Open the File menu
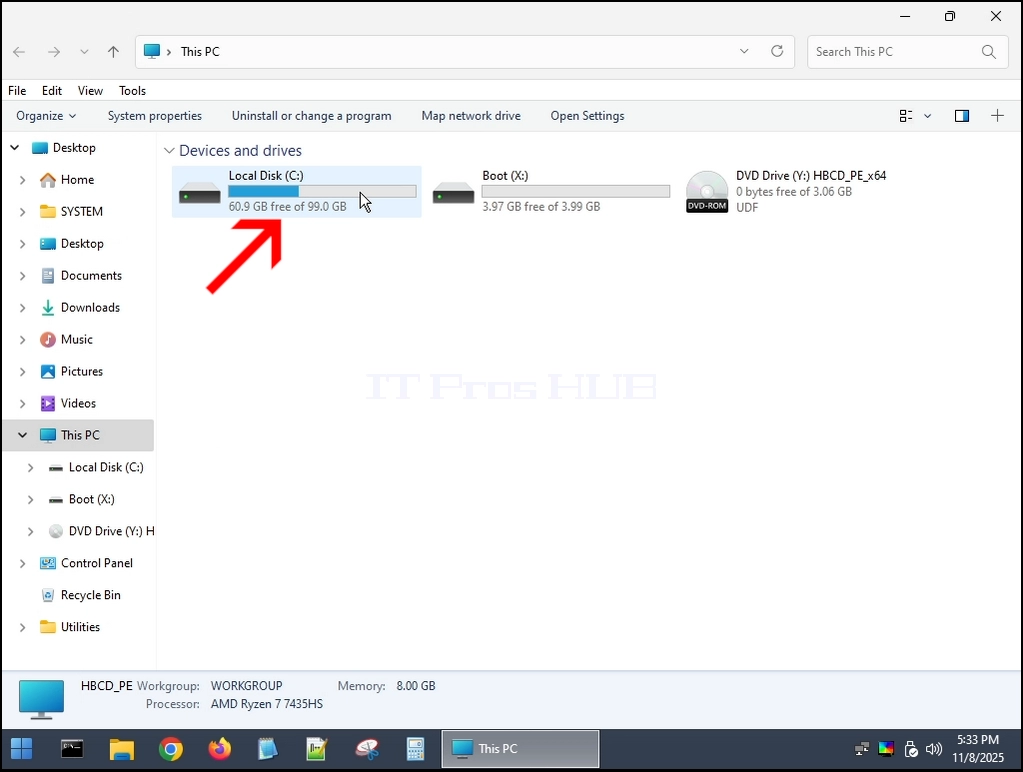This screenshot has width=1023, height=772. (17, 91)
